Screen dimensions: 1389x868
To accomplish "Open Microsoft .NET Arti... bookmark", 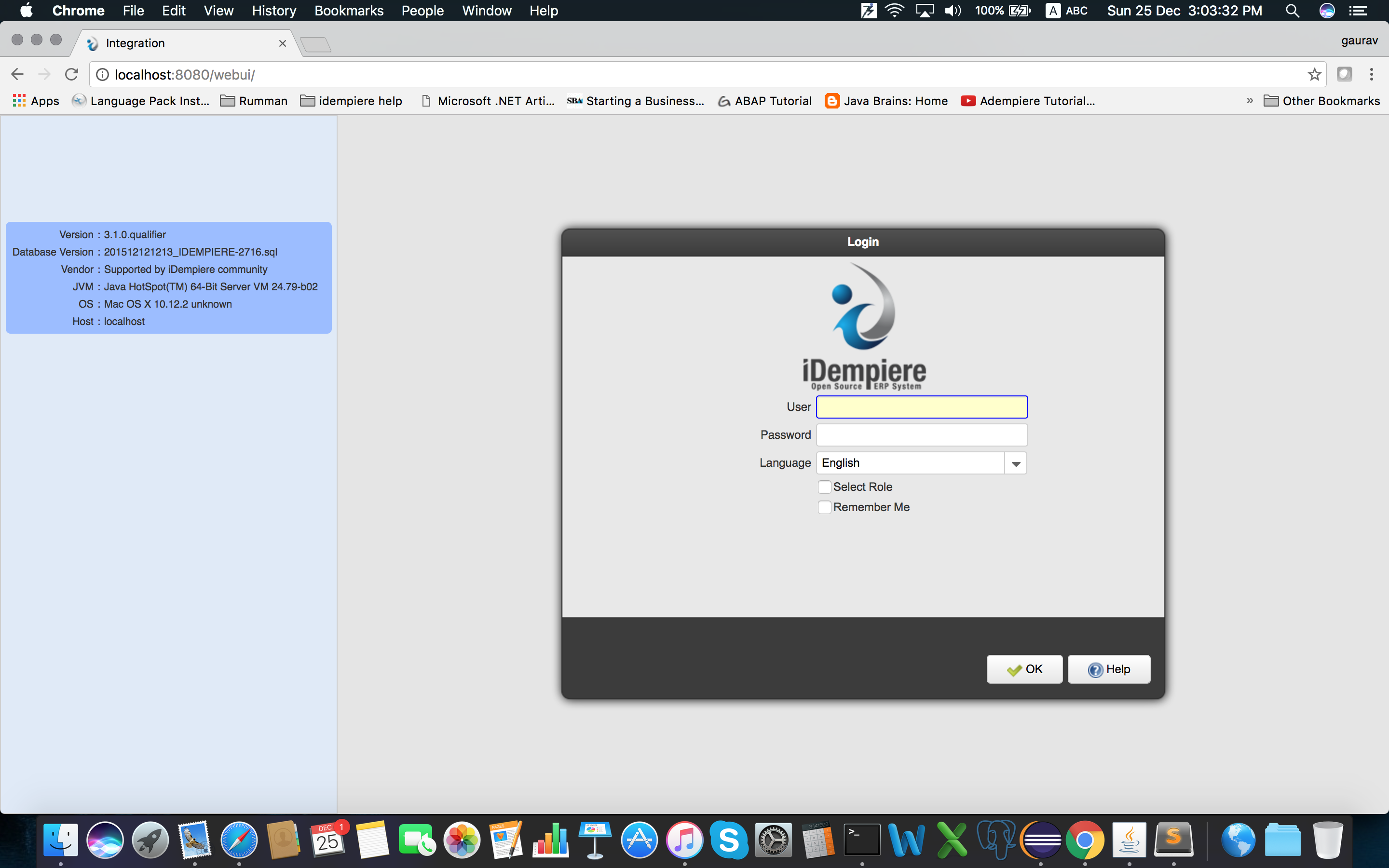I will tap(488, 101).
